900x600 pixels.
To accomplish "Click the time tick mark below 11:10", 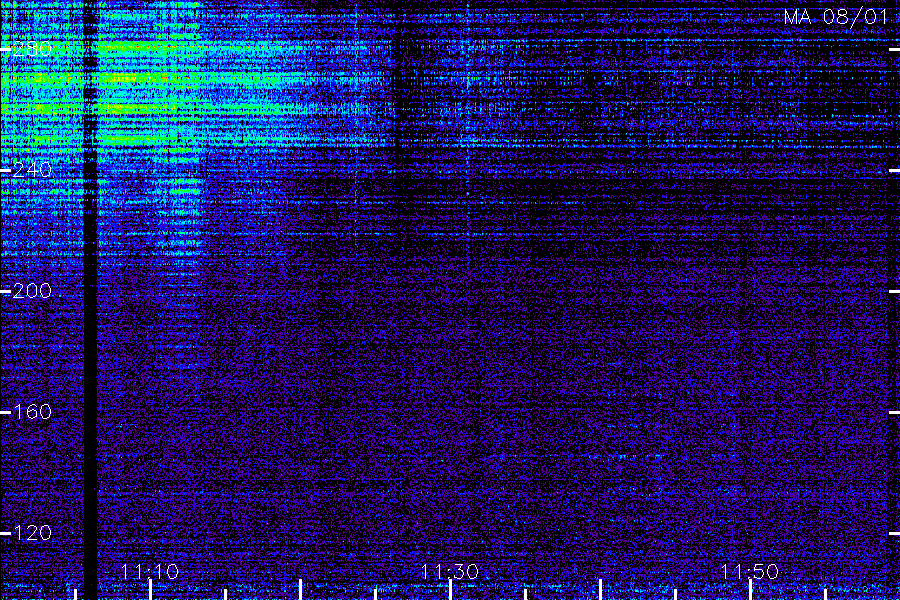I will 150,590.
